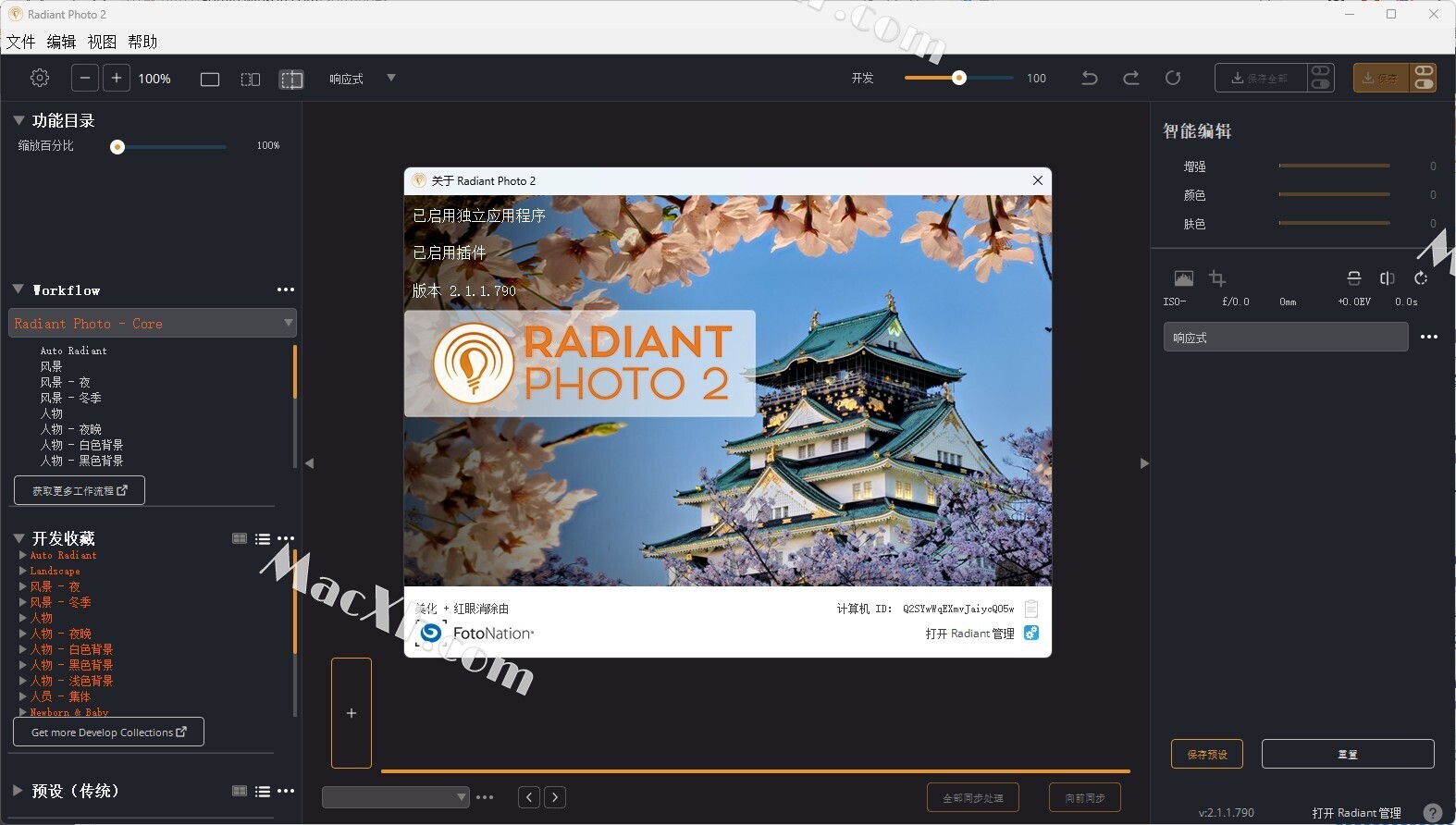1456x825 pixels.
Task: Expand the Landscape develop collection
Action: click(x=23, y=571)
